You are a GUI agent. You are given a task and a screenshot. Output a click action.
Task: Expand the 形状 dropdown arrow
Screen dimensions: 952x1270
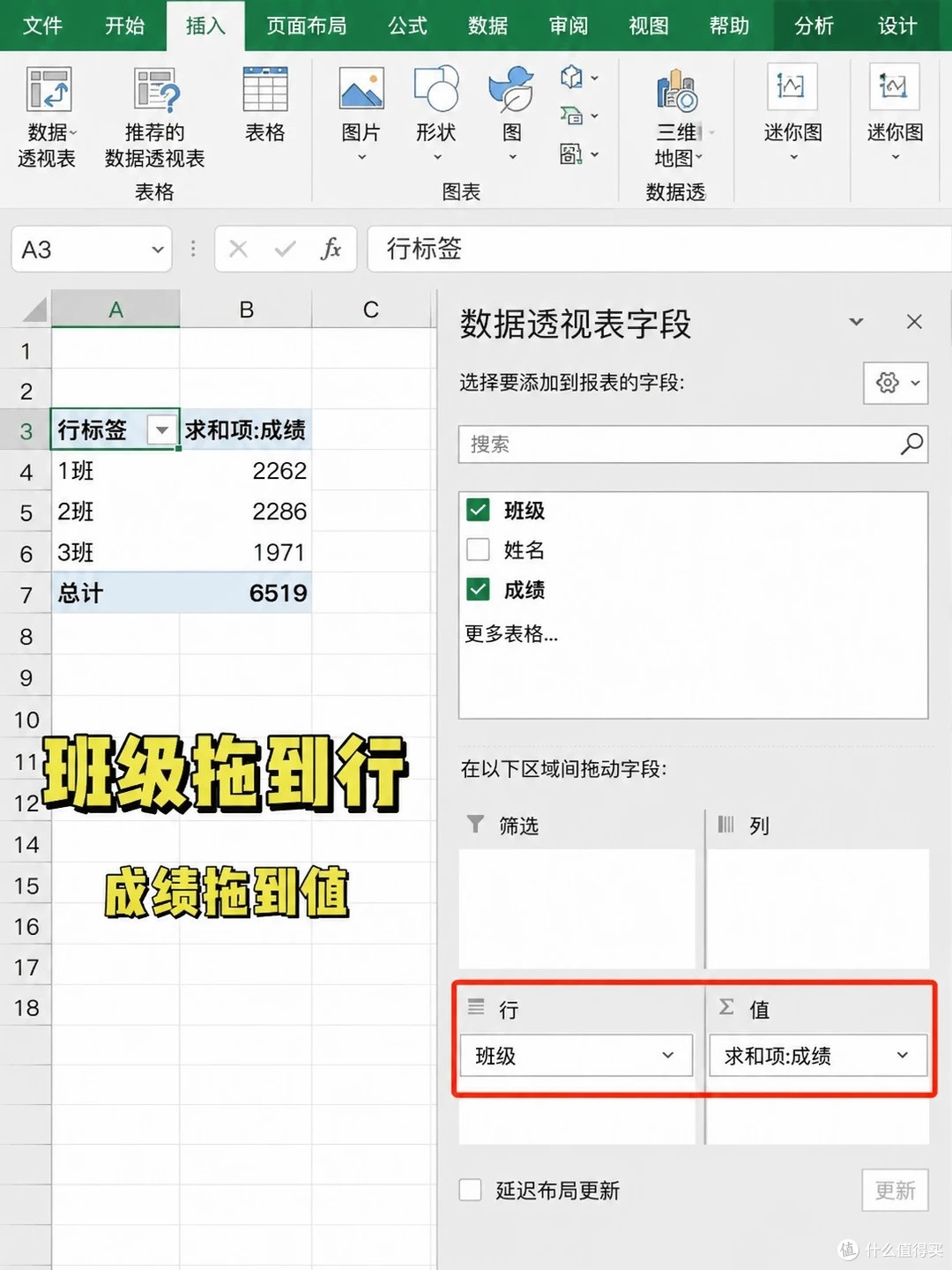(436, 158)
